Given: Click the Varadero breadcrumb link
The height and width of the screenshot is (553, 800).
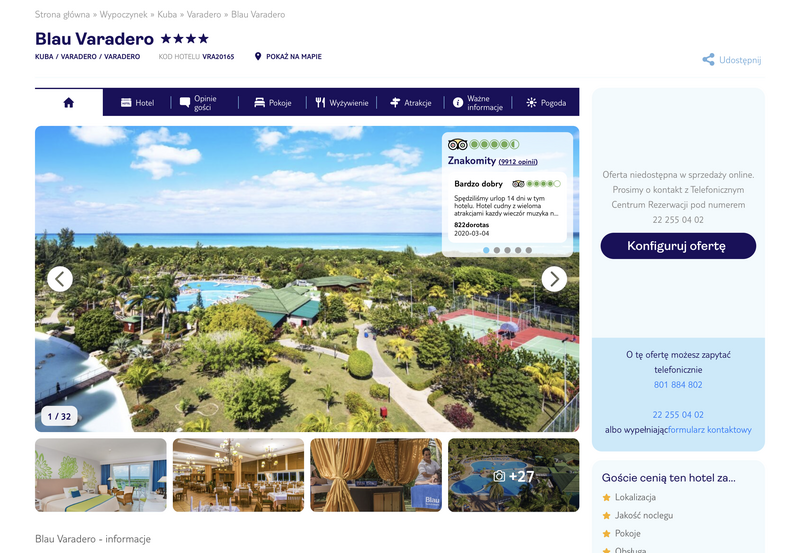Looking at the screenshot, I should coord(204,14).
